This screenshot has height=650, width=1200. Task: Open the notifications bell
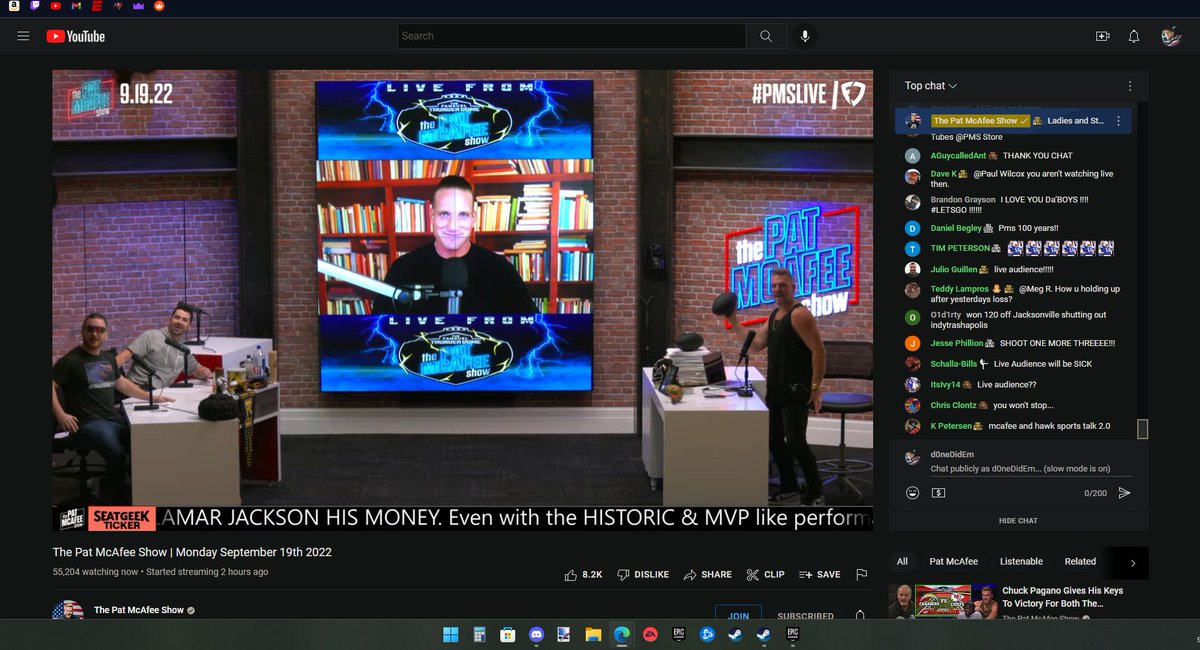point(1134,36)
